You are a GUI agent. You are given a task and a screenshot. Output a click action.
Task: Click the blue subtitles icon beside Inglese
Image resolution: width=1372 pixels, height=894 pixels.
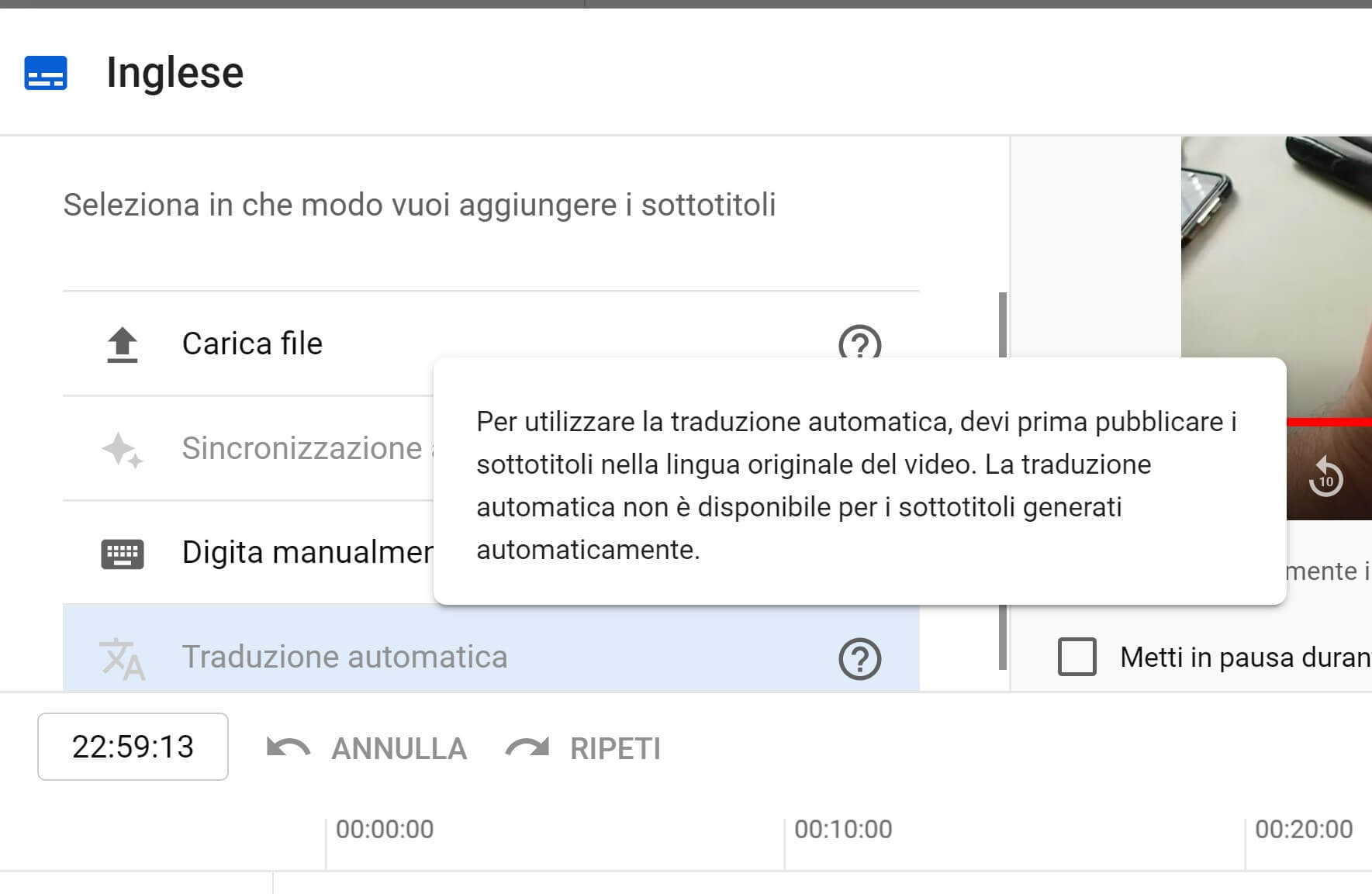coord(46,74)
